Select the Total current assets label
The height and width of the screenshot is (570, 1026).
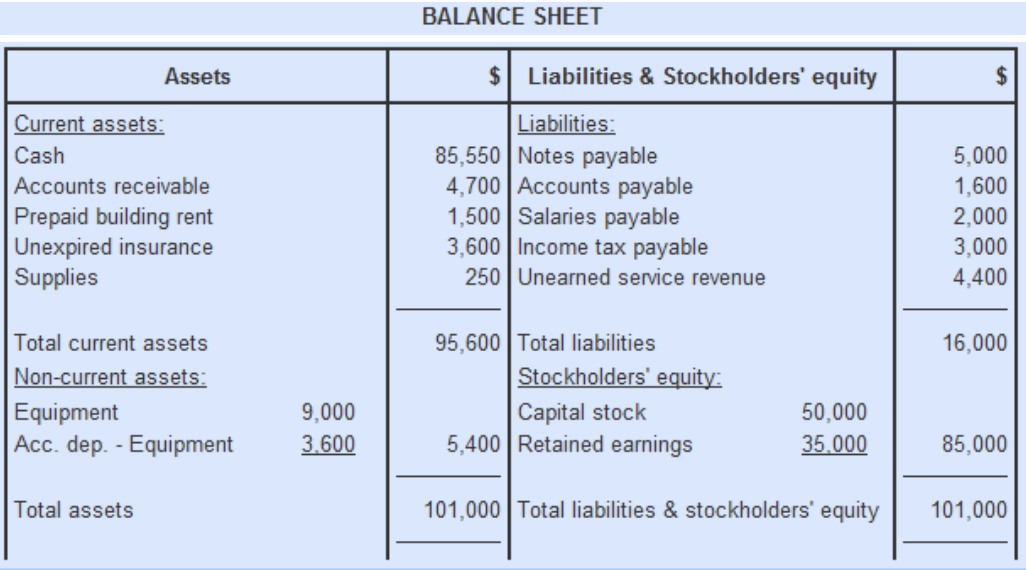tap(111, 343)
